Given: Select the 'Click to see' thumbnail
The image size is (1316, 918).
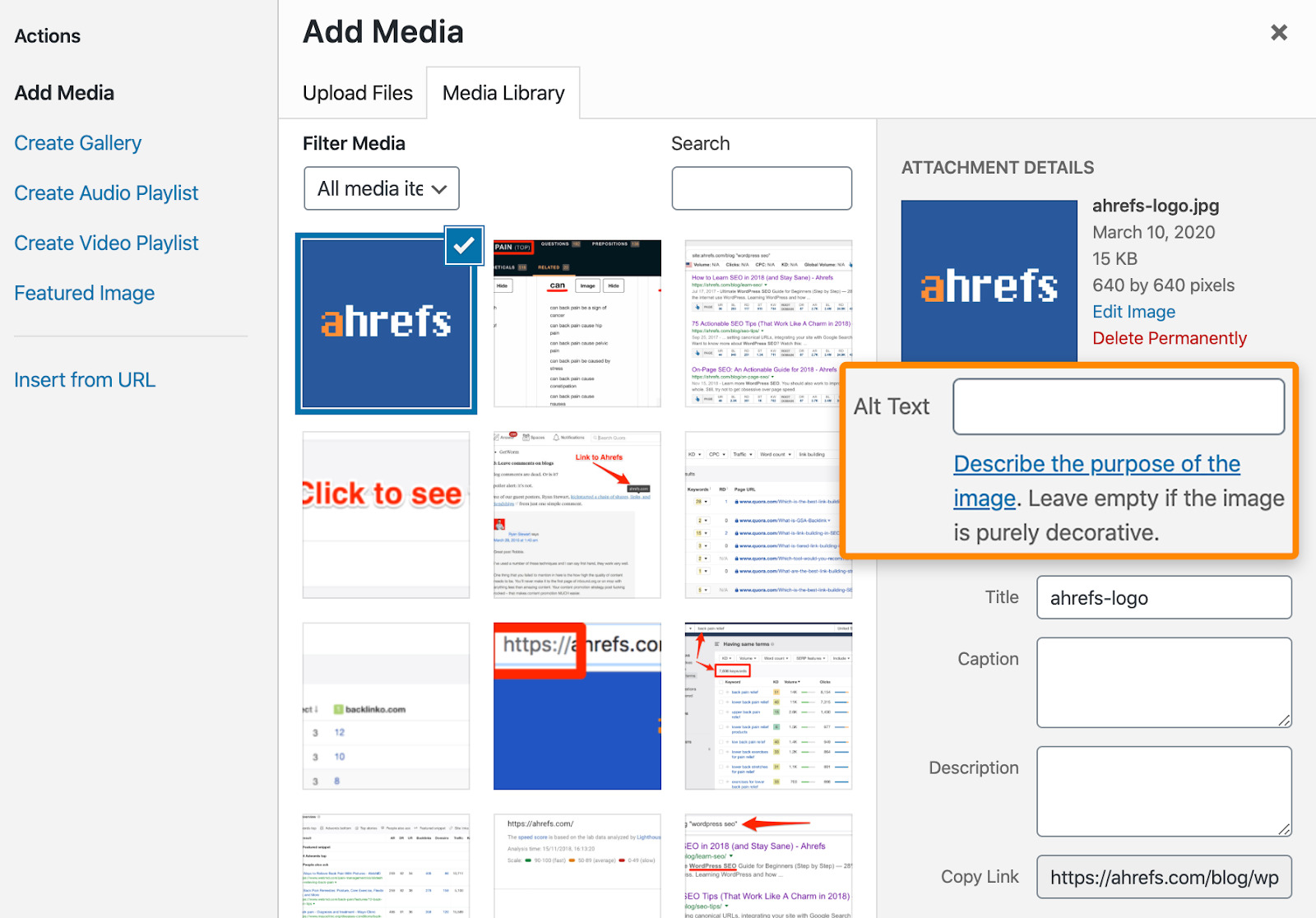Looking at the screenshot, I should (385, 514).
